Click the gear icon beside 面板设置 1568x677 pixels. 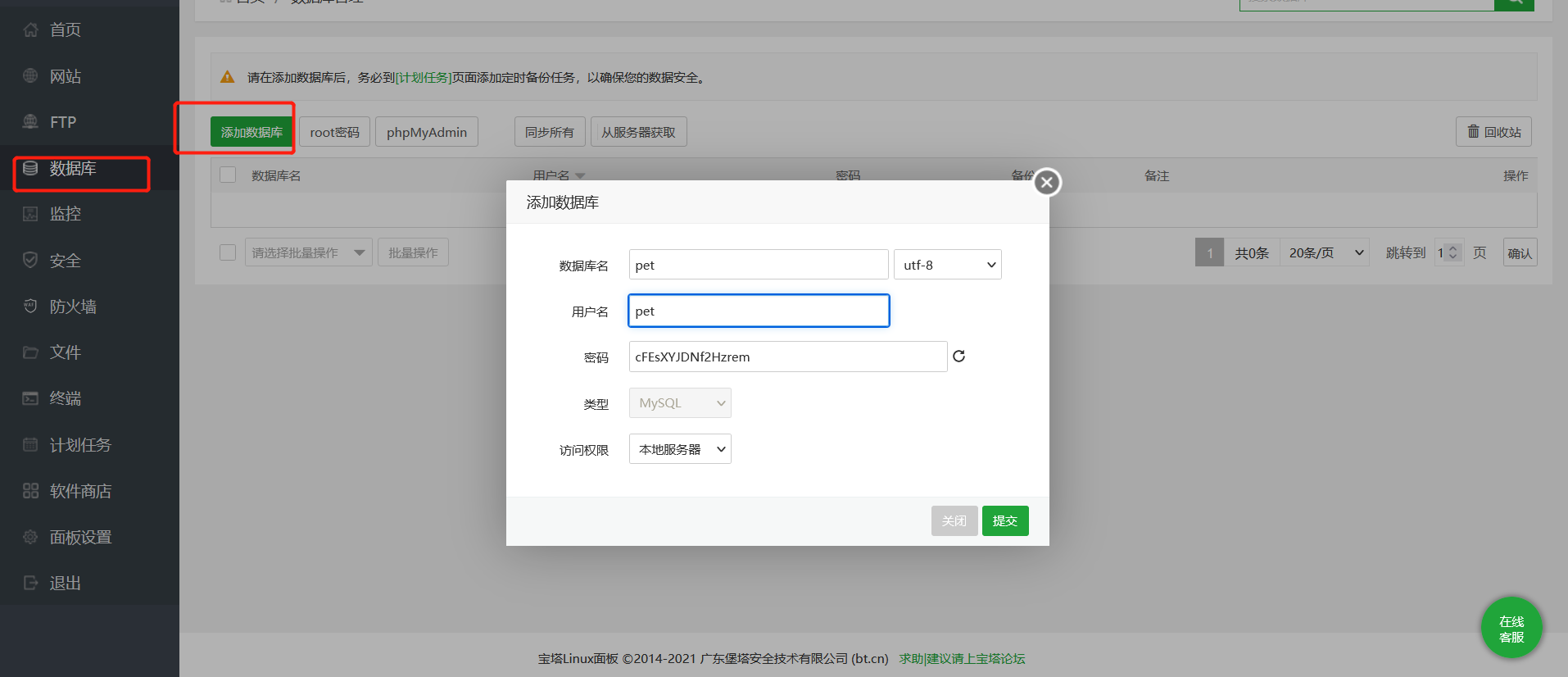click(30, 537)
